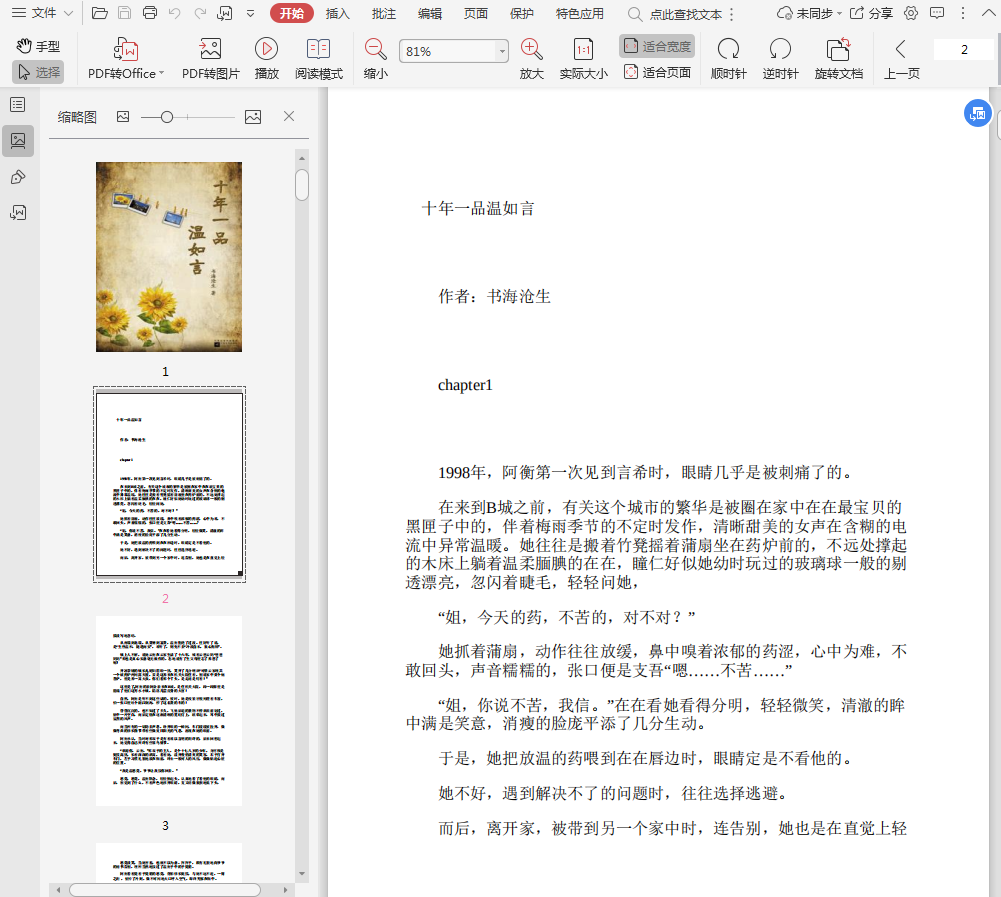Click the feedback comment icon
1001x897 pixels.
[937, 13]
